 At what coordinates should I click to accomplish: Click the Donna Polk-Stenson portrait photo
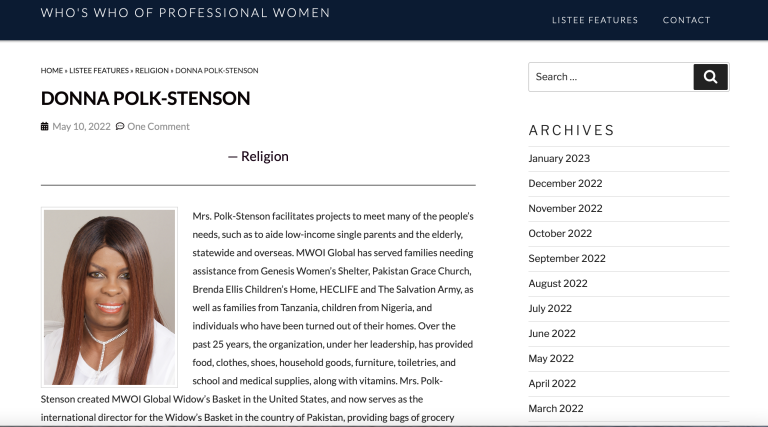coord(109,297)
